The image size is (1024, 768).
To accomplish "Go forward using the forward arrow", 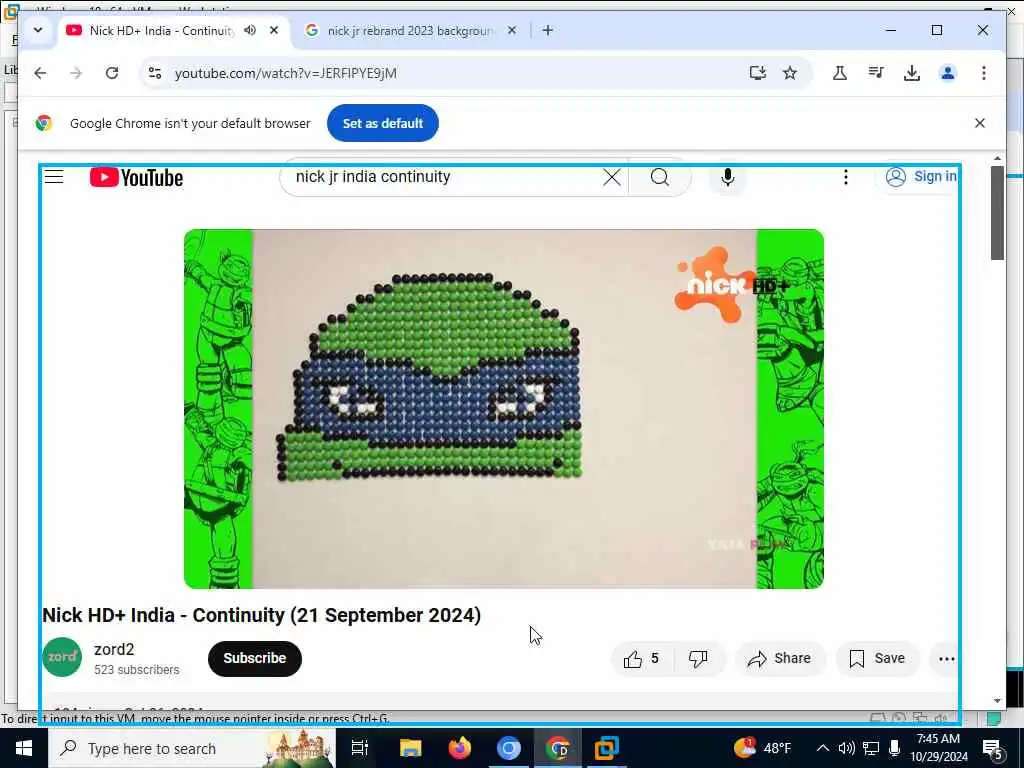I will (x=76, y=73).
